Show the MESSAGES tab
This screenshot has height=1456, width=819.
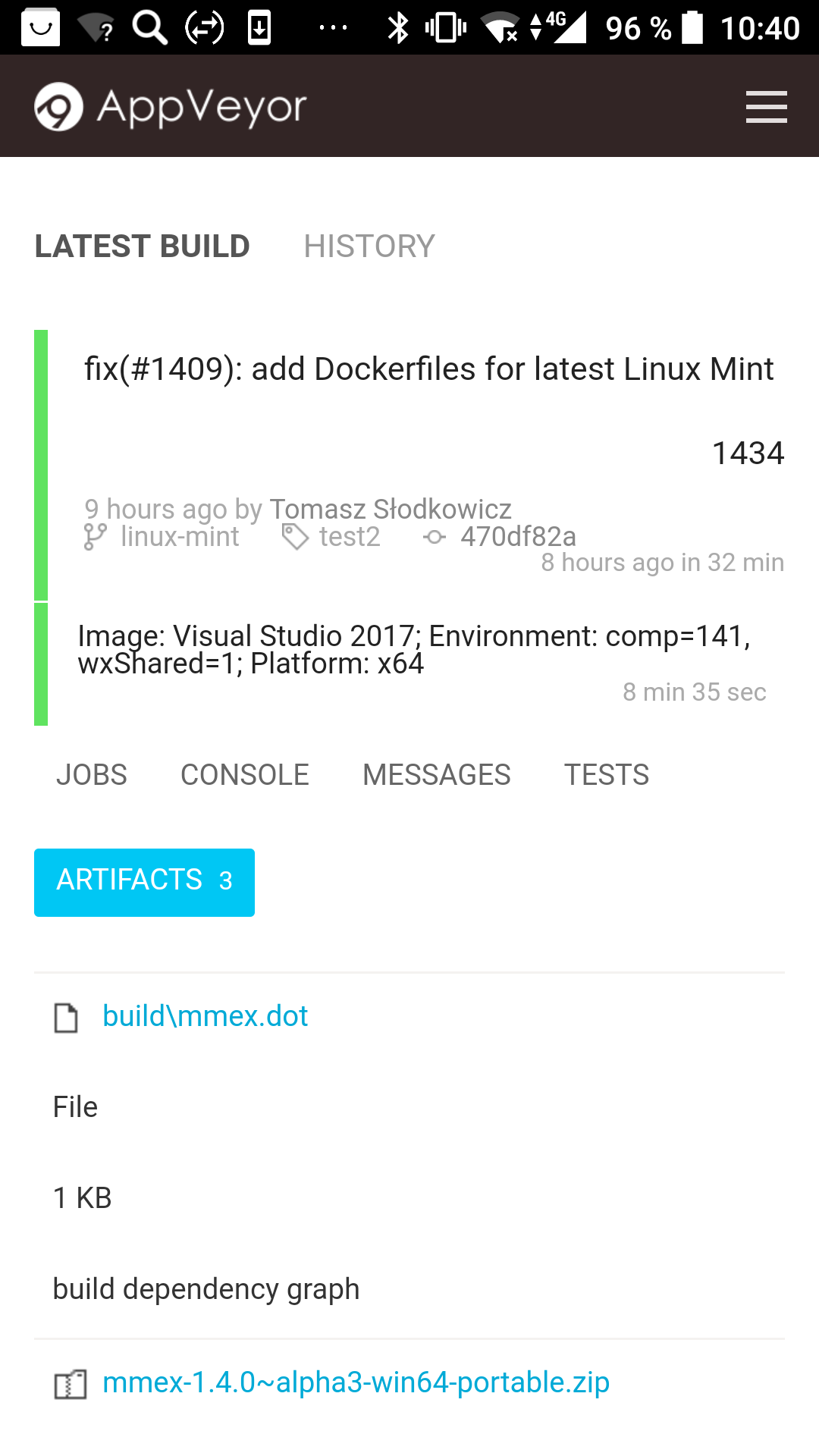point(436,775)
